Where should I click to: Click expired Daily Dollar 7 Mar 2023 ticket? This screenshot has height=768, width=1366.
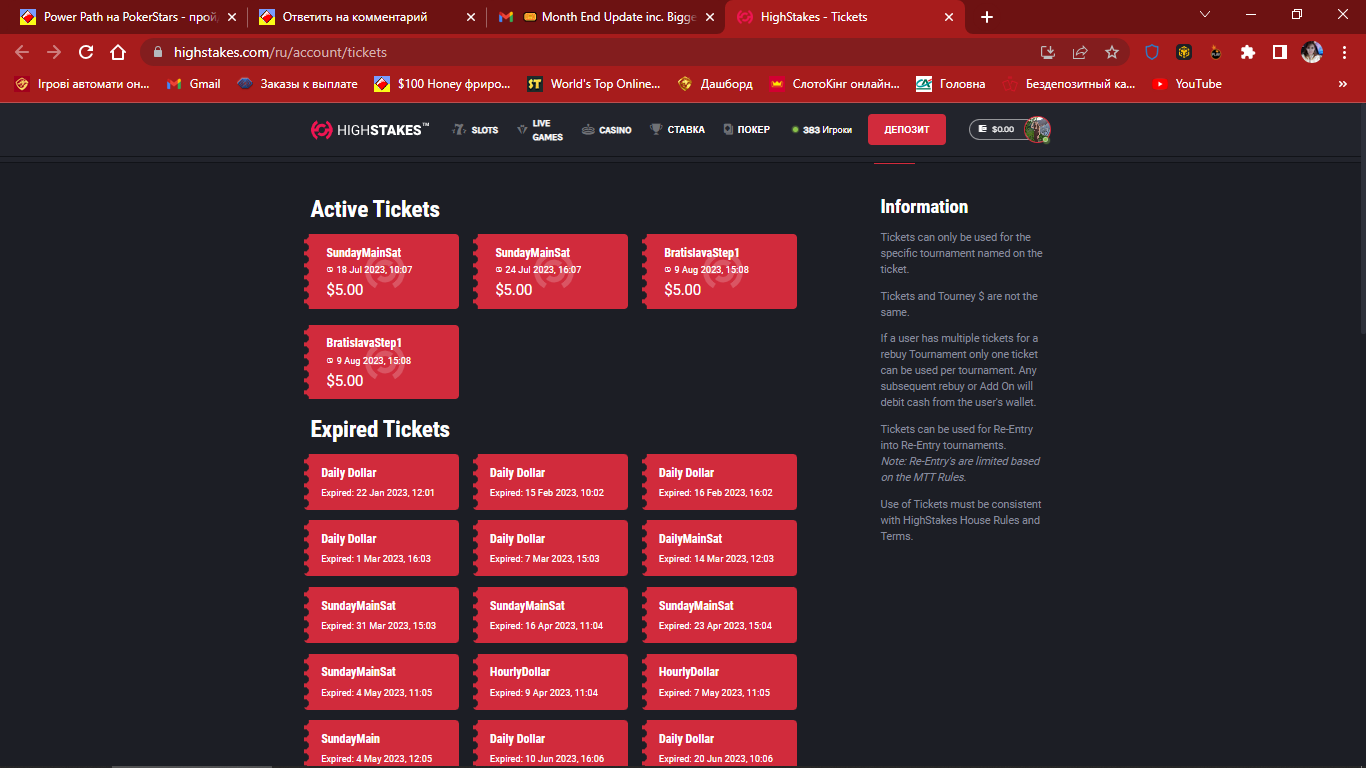coord(550,548)
